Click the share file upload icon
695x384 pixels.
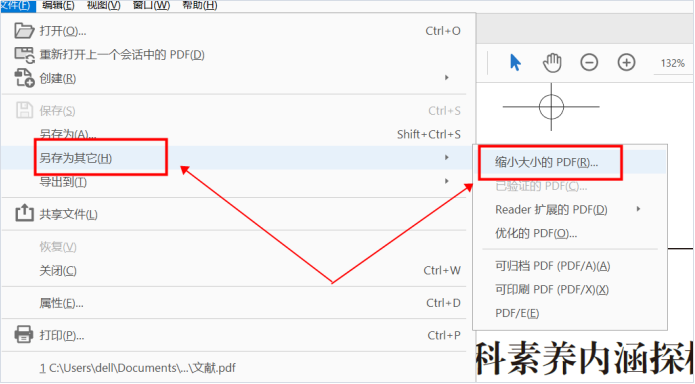24,213
